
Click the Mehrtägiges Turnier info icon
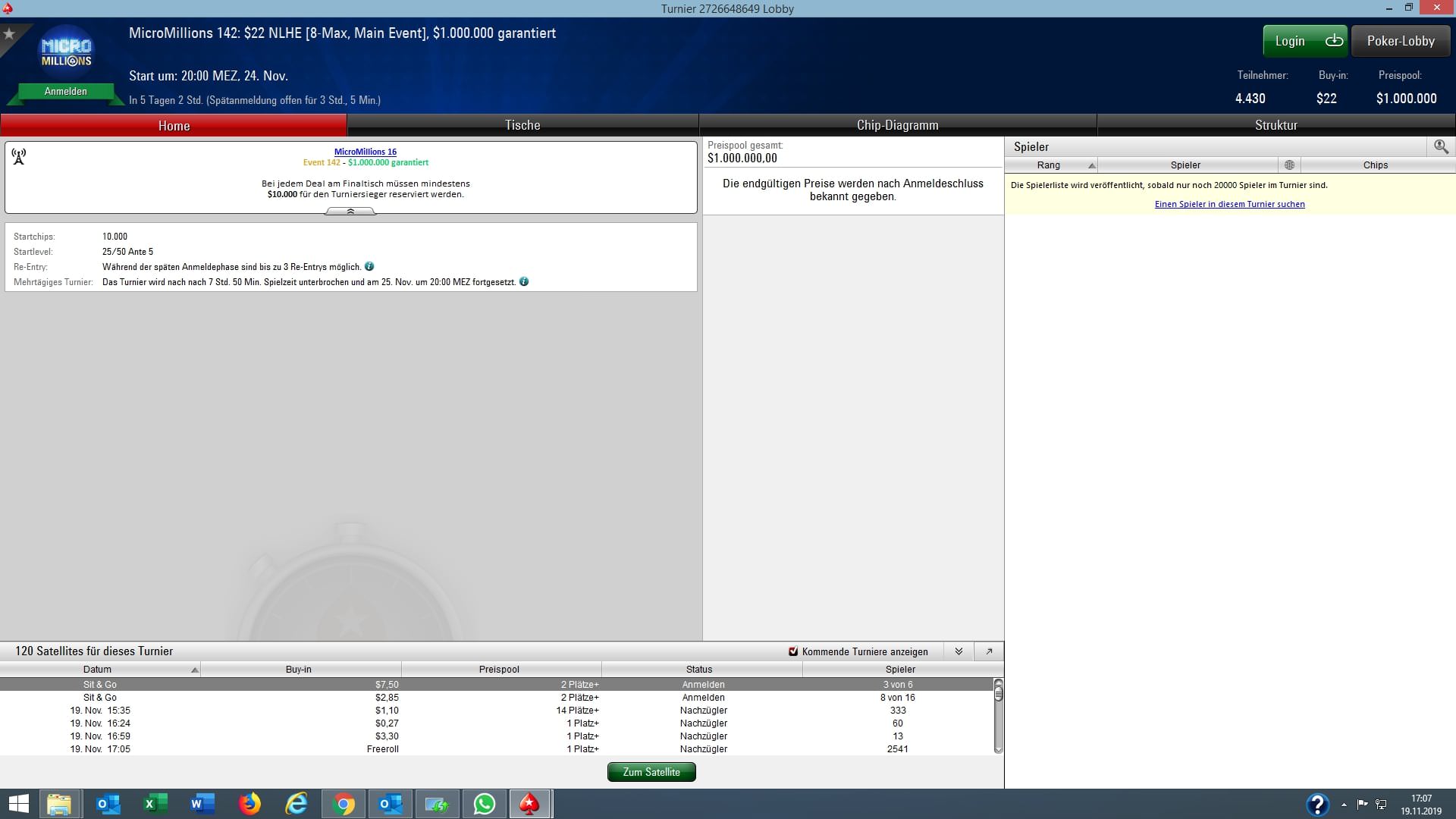(x=524, y=281)
